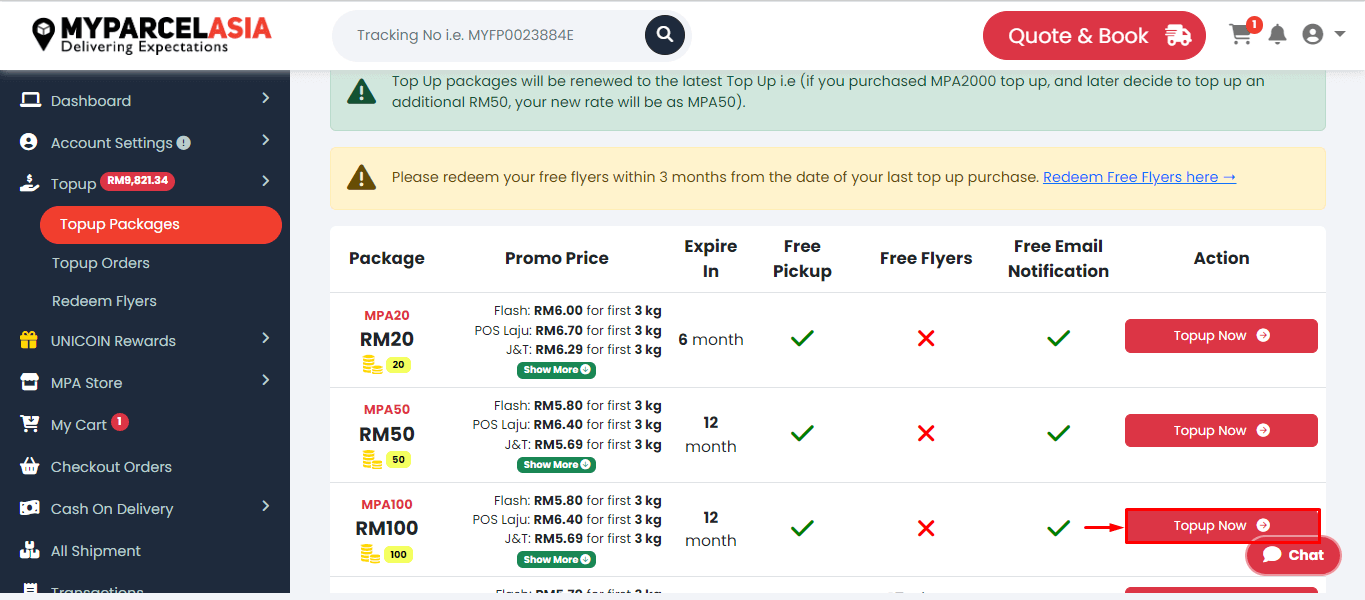1365x600 pixels.
Task: Expand the Dashboard menu chevron
Action: click(266, 98)
